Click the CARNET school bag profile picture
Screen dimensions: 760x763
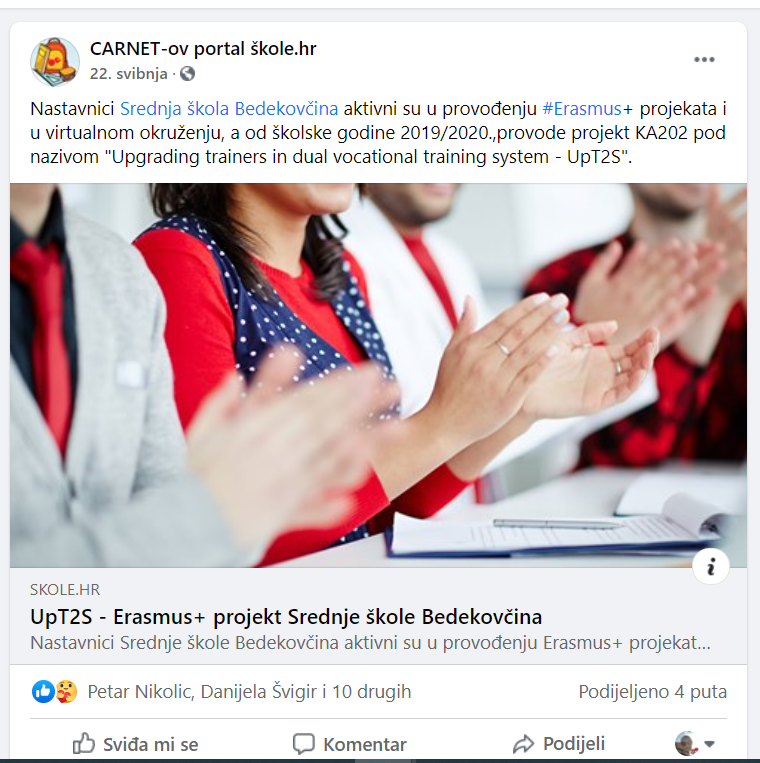pyautogui.click(x=55, y=62)
